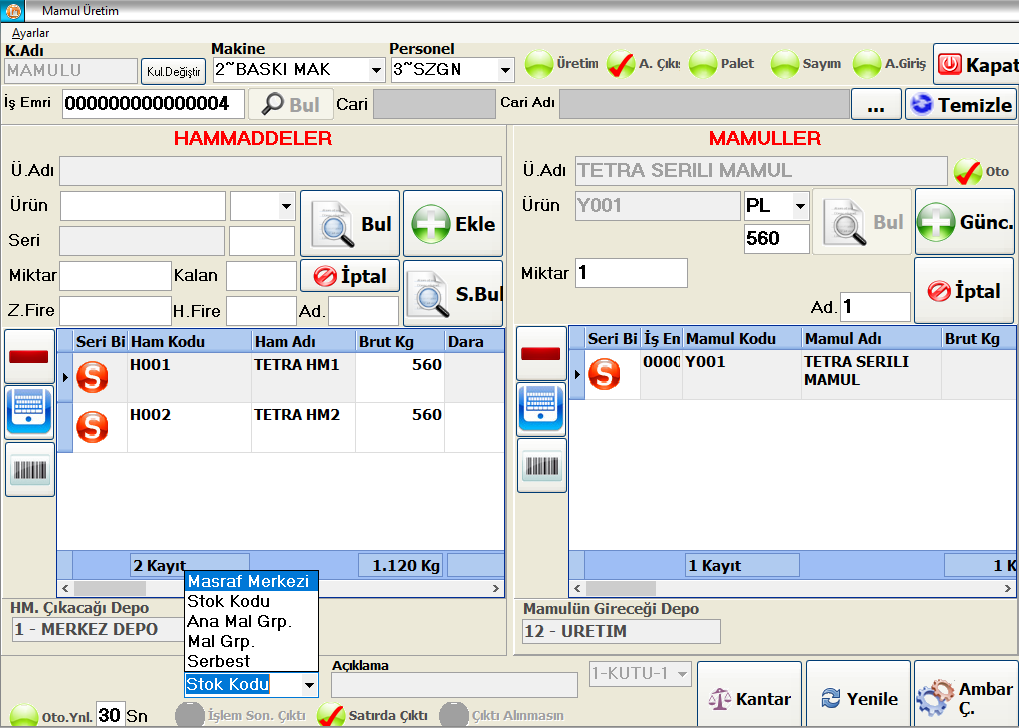Toggle the Üretim indicator
Screen dimensions: 1019x728
click(540, 64)
